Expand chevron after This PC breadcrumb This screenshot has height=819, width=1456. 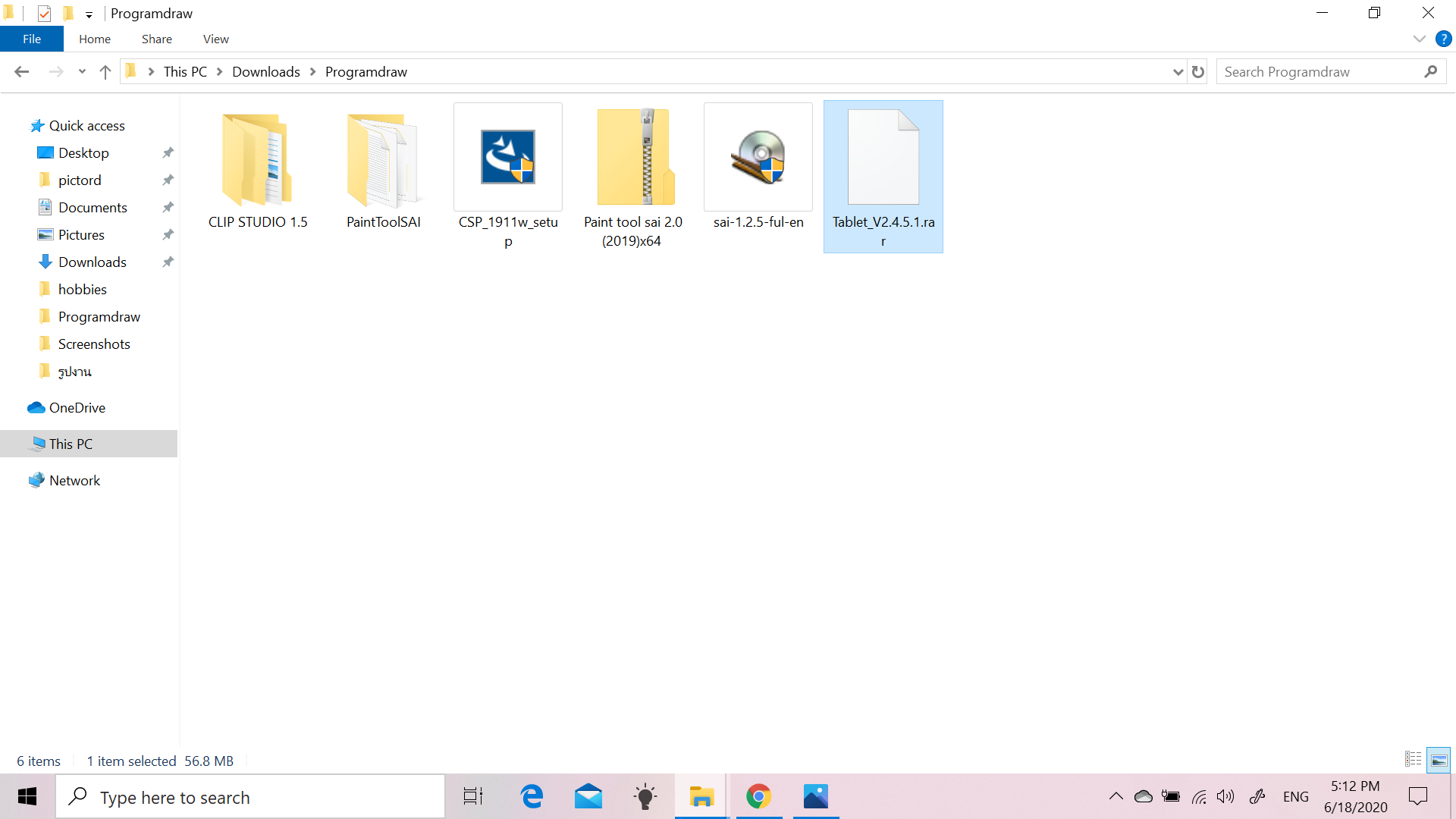[x=220, y=72]
